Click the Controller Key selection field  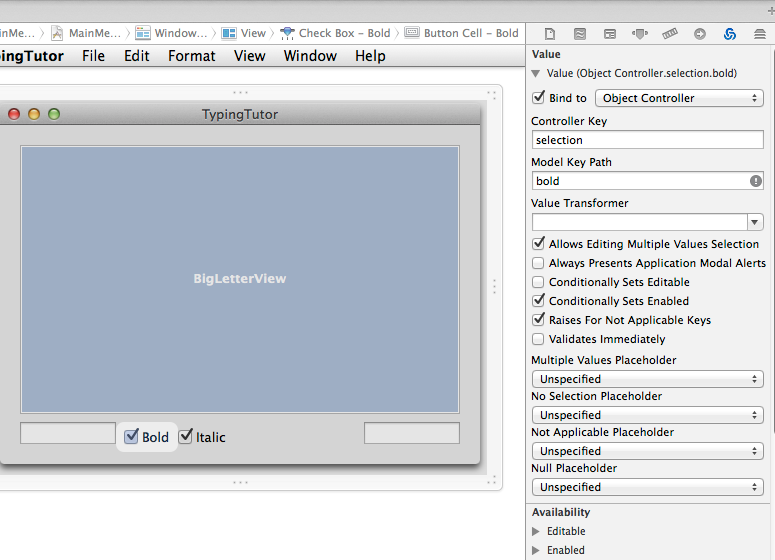pyautogui.click(x=647, y=140)
